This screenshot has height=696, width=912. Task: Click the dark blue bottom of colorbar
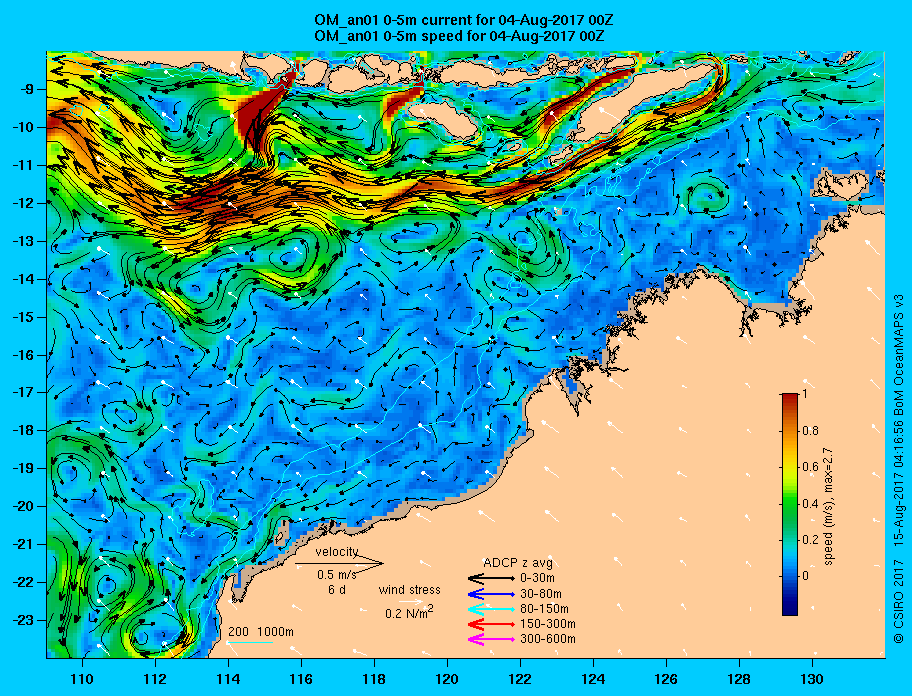790,609
